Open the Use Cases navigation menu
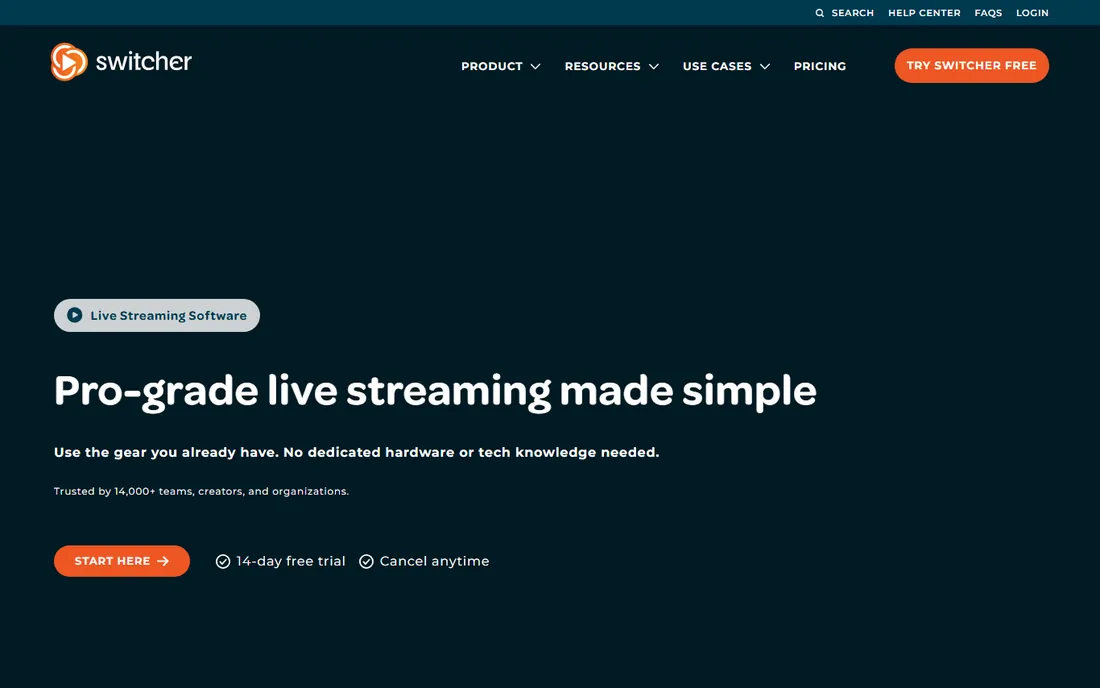The width and height of the screenshot is (1100, 688). point(717,66)
